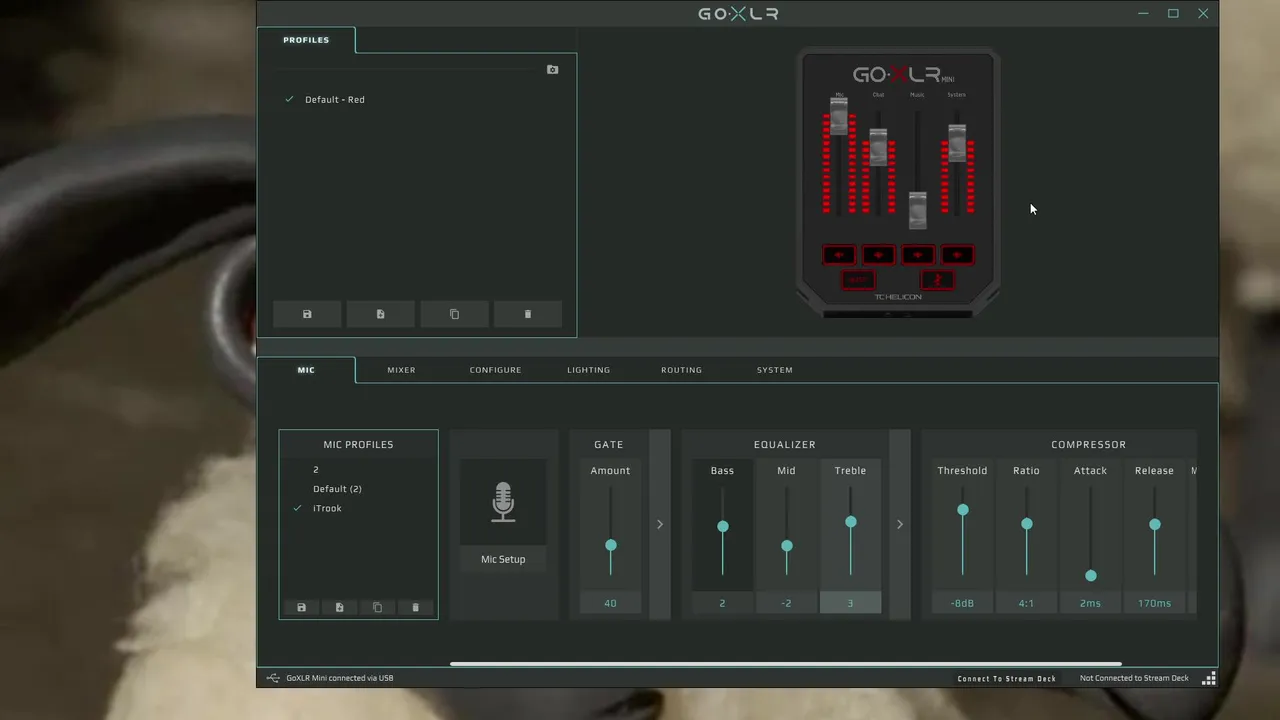Click the Not Connected to Stream Deck status
This screenshot has height=720, width=1280.
coord(1134,678)
